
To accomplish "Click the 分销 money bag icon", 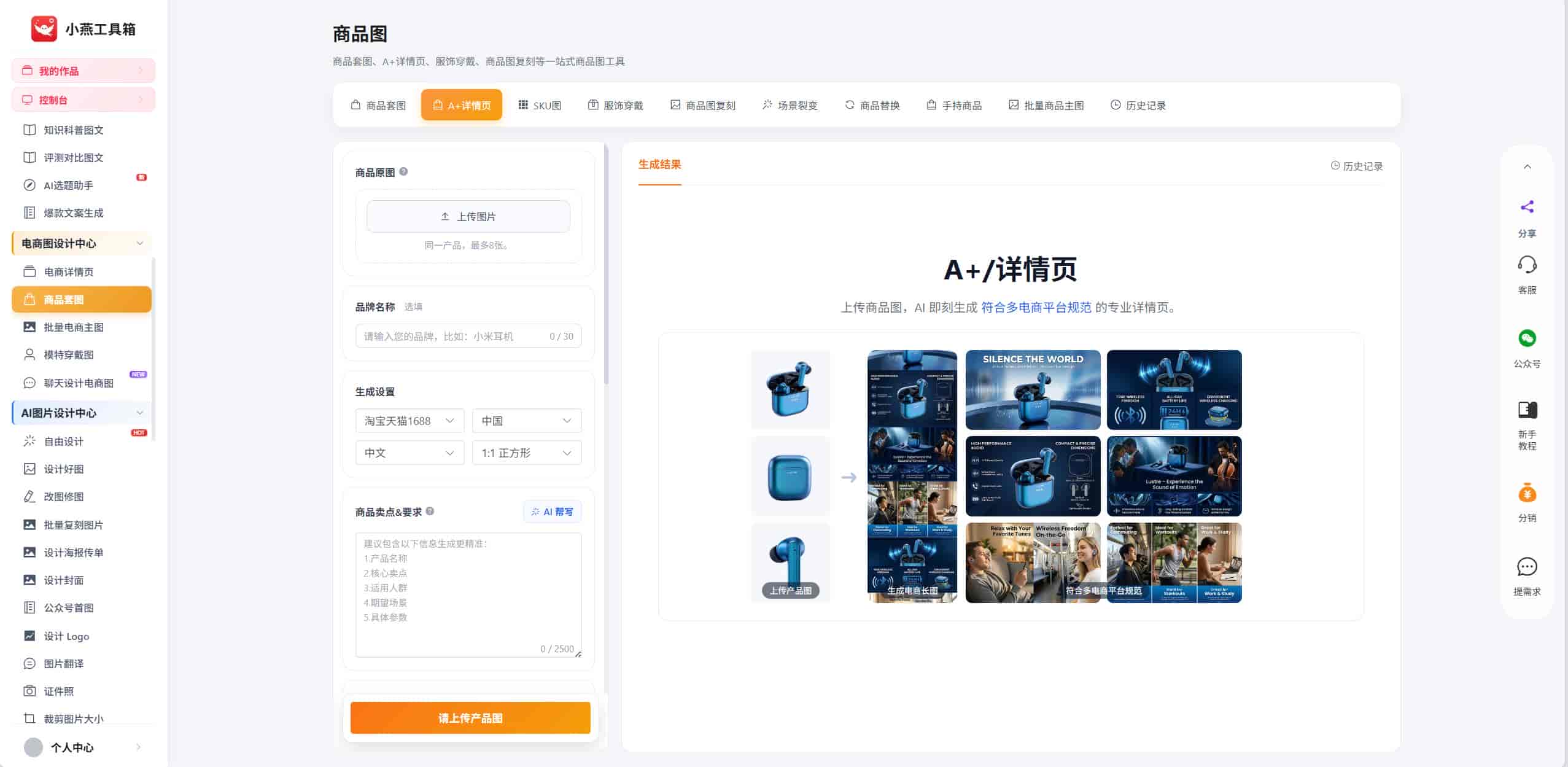I will (x=1527, y=493).
